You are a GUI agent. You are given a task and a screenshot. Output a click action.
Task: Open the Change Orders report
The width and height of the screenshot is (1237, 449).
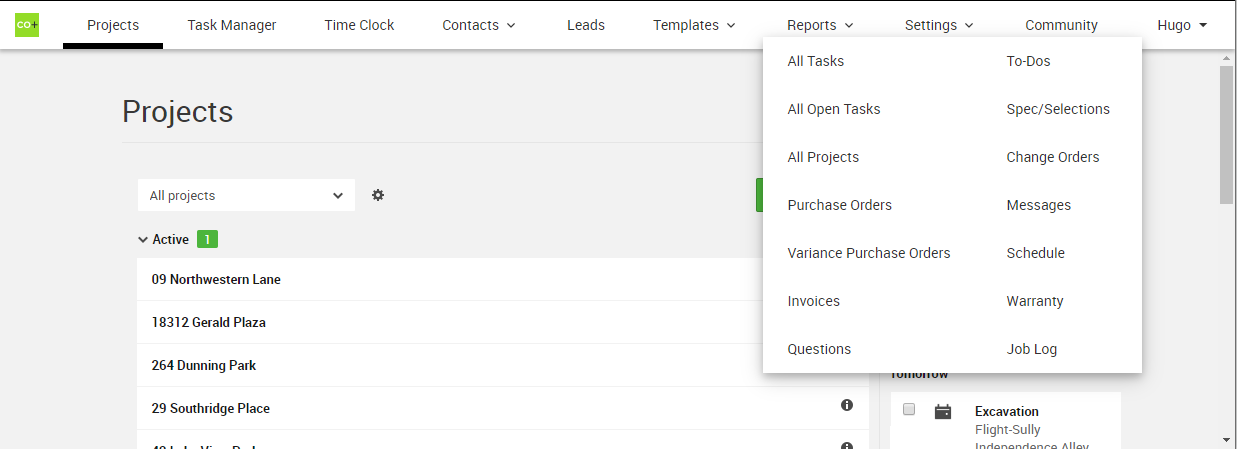point(1052,157)
